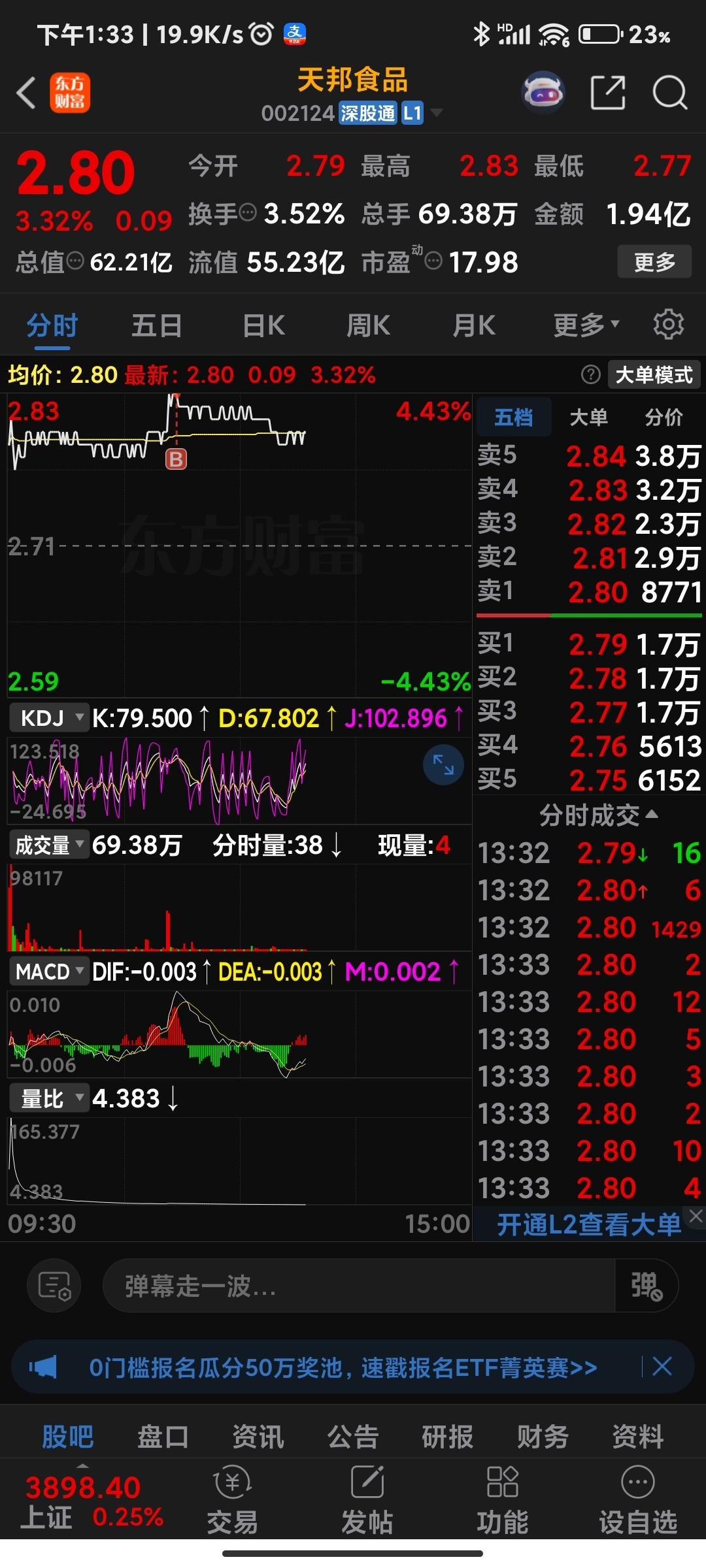Tap the B buy marker on chart

[x=176, y=459]
